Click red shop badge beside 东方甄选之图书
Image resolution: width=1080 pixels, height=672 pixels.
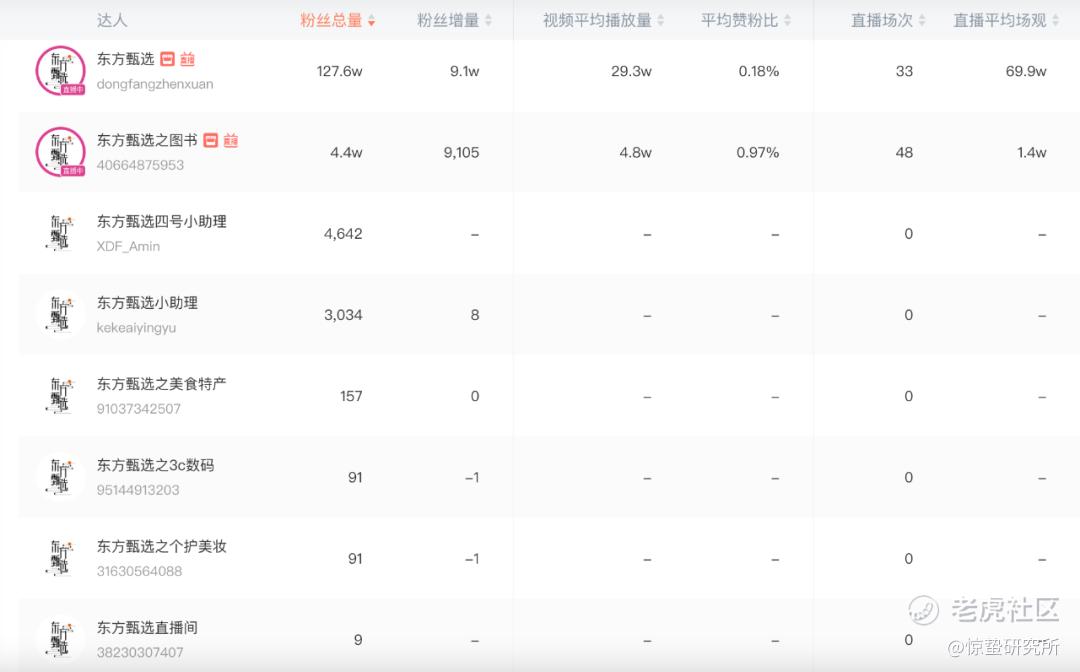click(x=211, y=140)
